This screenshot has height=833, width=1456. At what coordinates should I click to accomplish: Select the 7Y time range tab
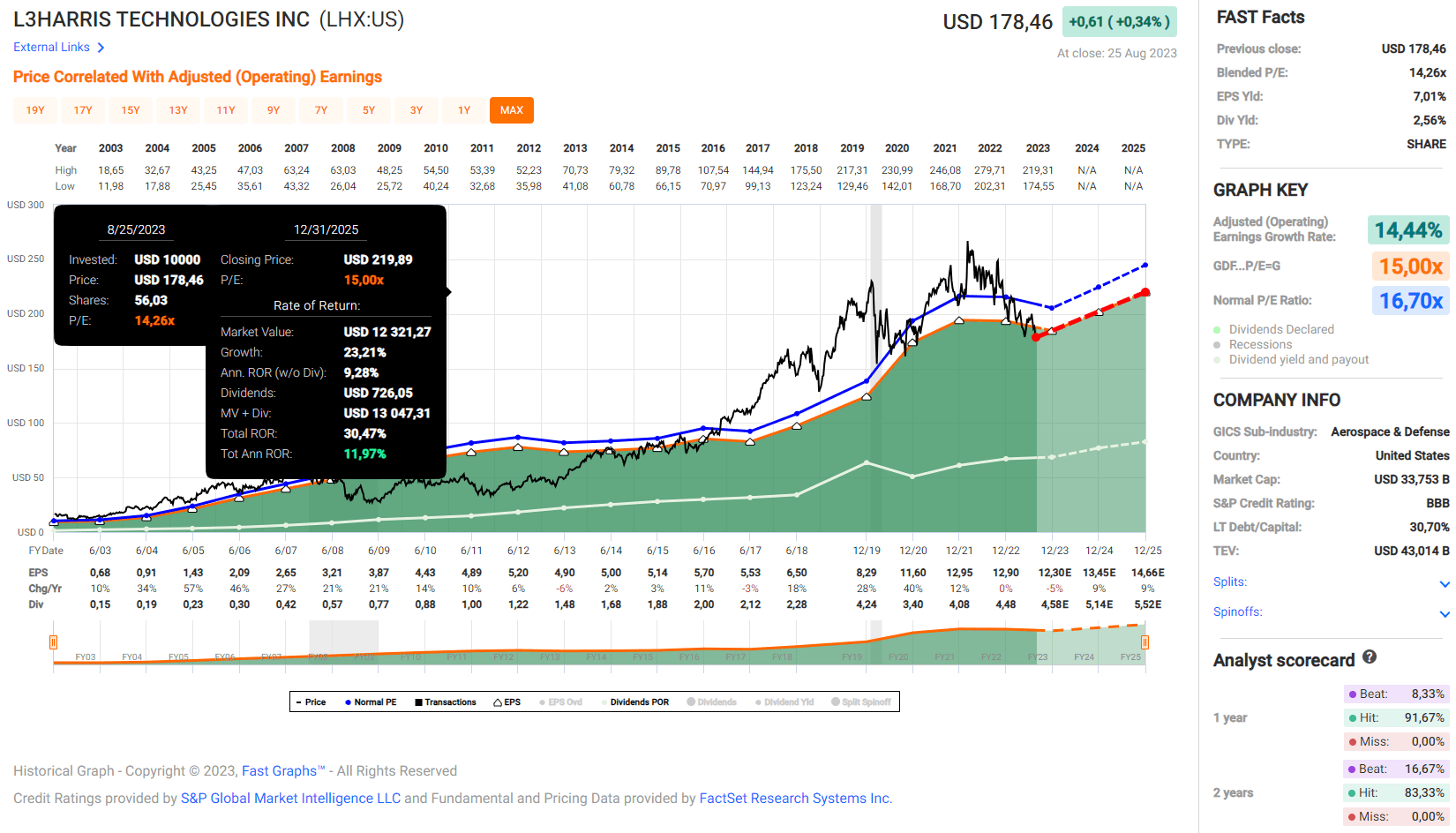click(x=321, y=110)
